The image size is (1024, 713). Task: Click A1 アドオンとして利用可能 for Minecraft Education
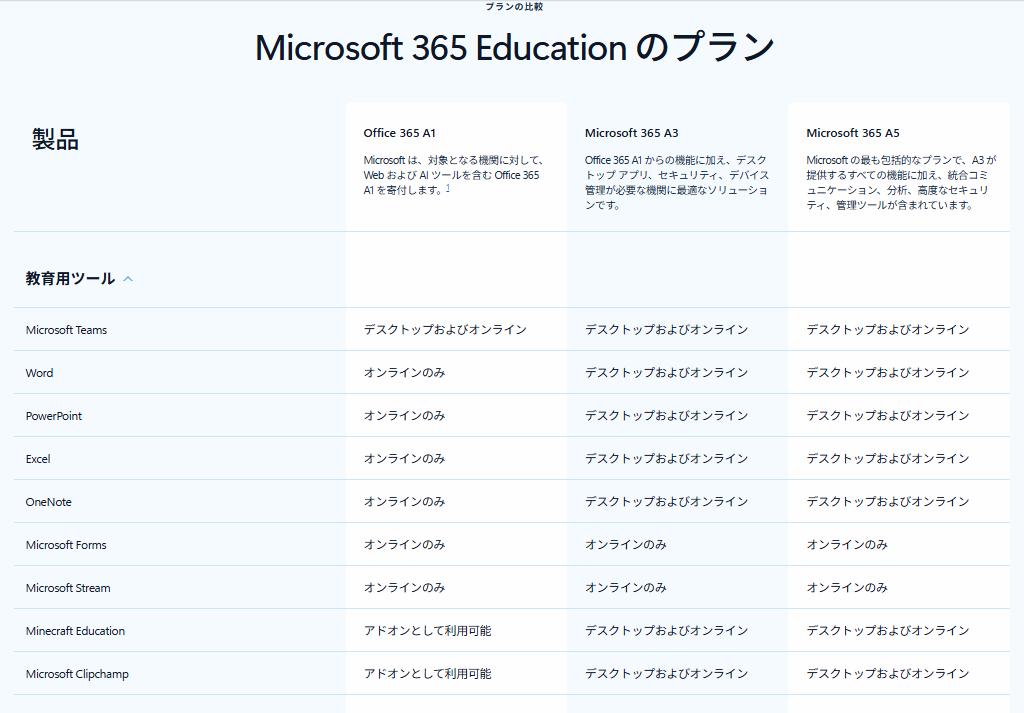tap(427, 631)
